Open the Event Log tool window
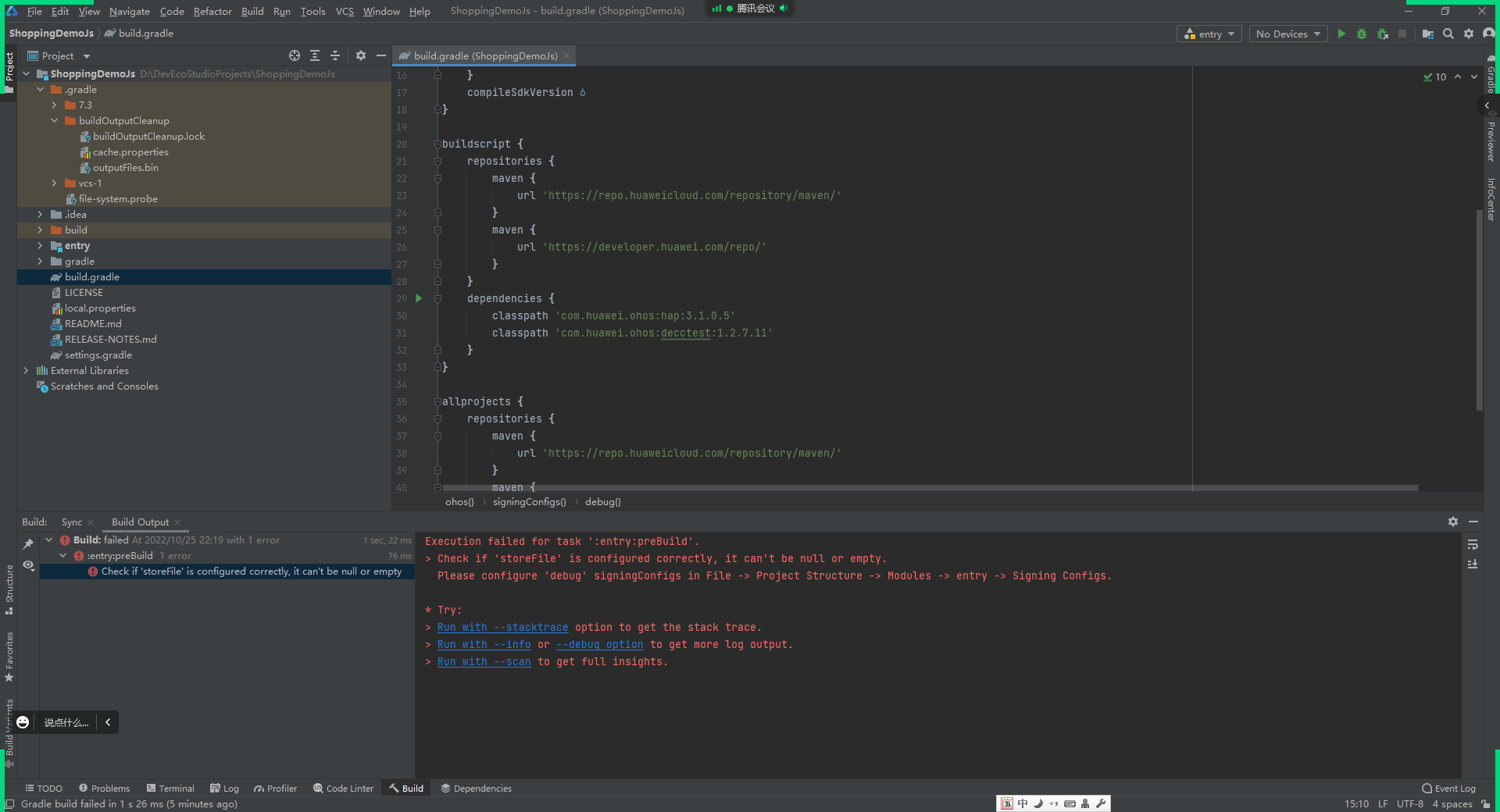The height and width of the screenshot is (812, 1500). pyautogui.click(x=1449, y=789)
